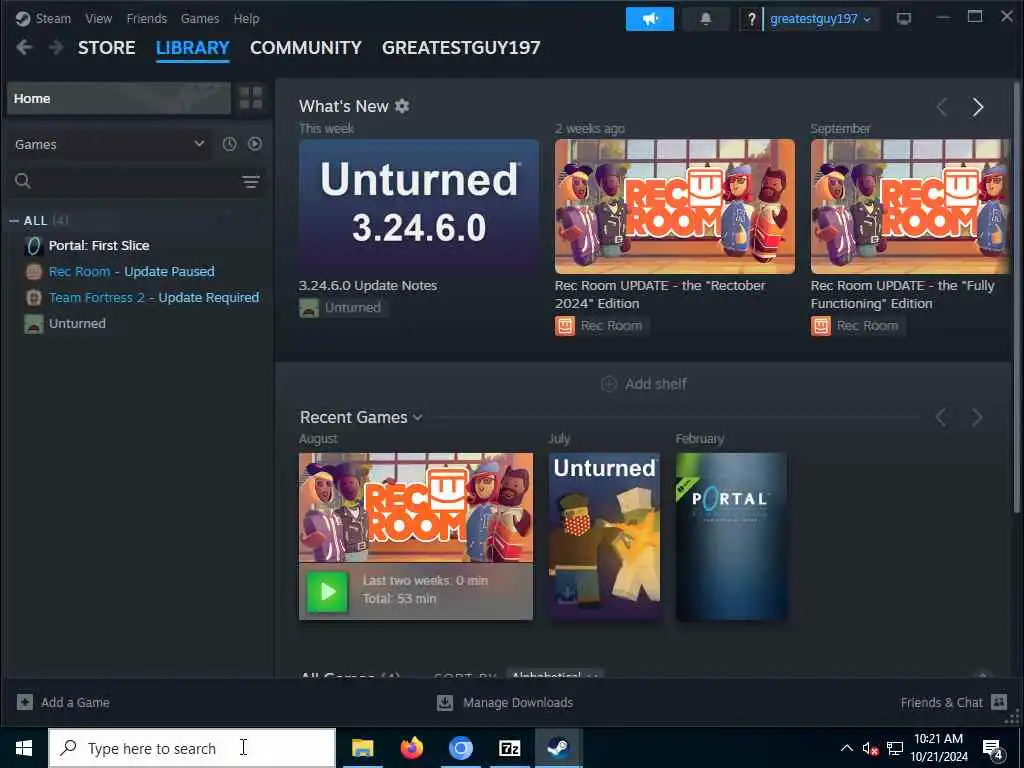Click previous arrow in Recent Games
Image resolution: width=1024 pixels, height=768 pixels.
(941, 417)
